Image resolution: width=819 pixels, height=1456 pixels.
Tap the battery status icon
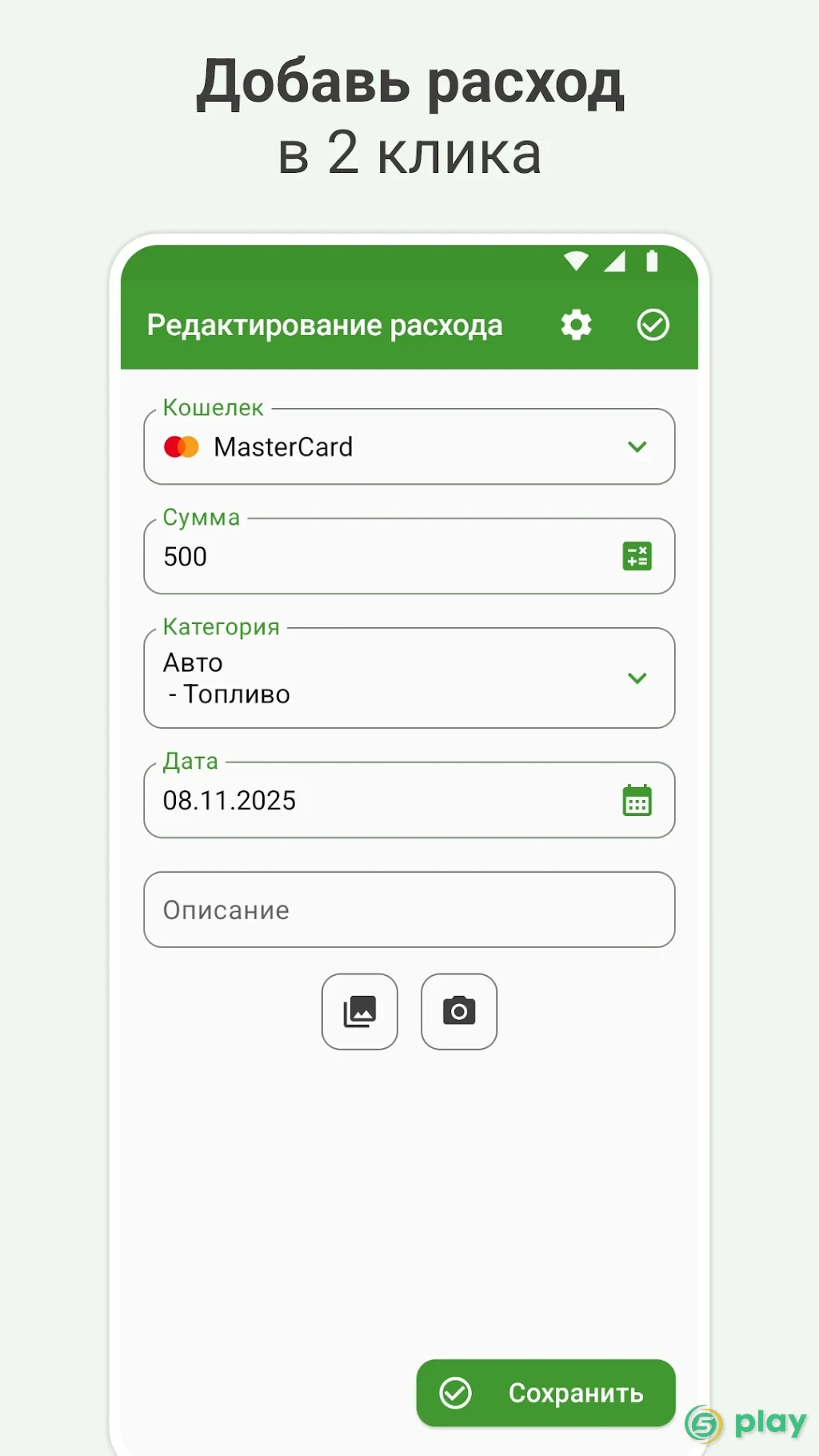coord(652,261)
